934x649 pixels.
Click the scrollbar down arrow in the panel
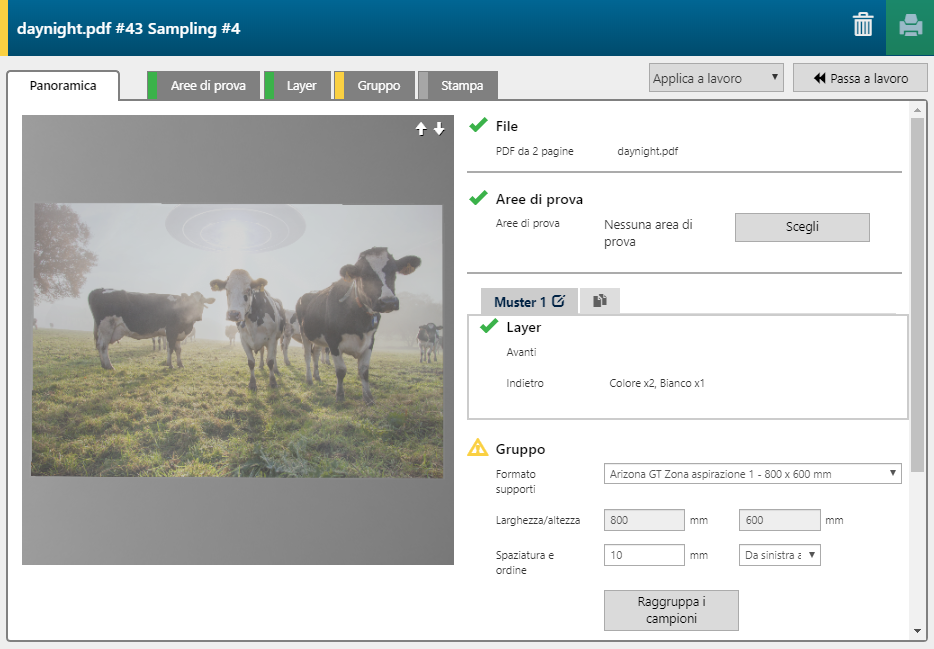click(918, 631)
